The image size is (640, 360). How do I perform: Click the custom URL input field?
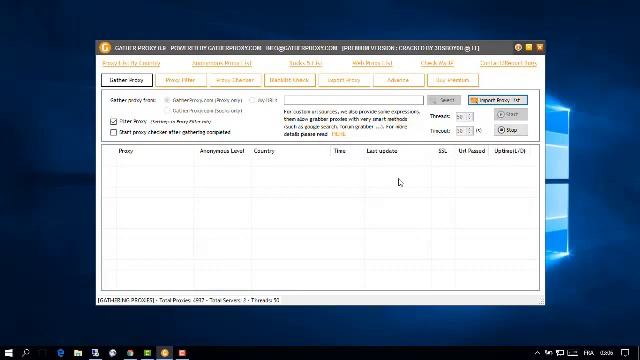click(x=354, y=100)
